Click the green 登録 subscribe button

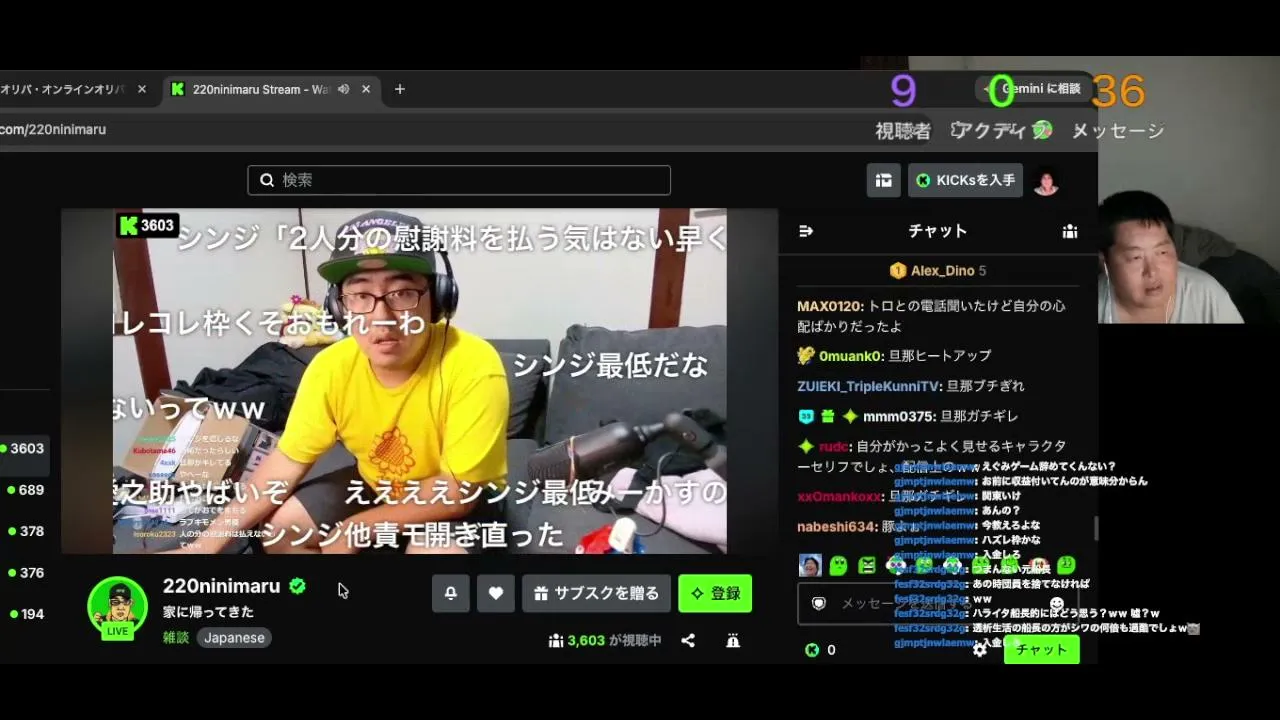point(715,593)
